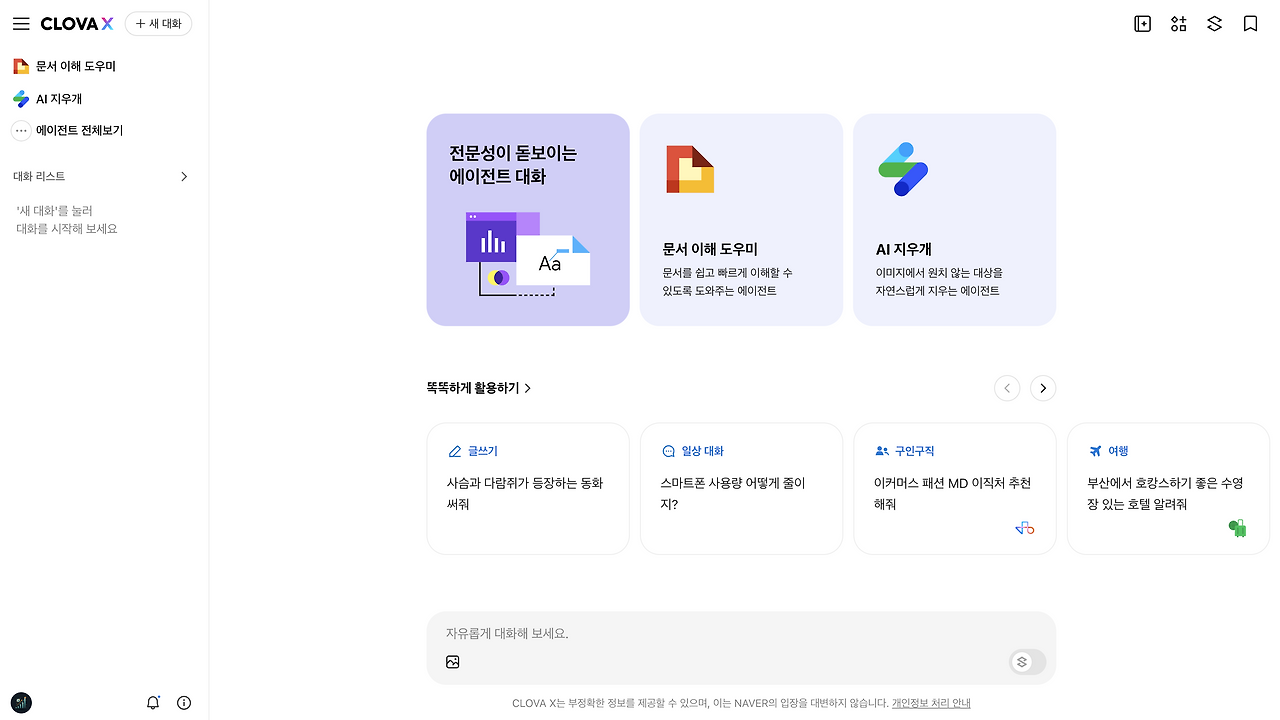Open the notification bell with unread dot

tap(152, 702)
